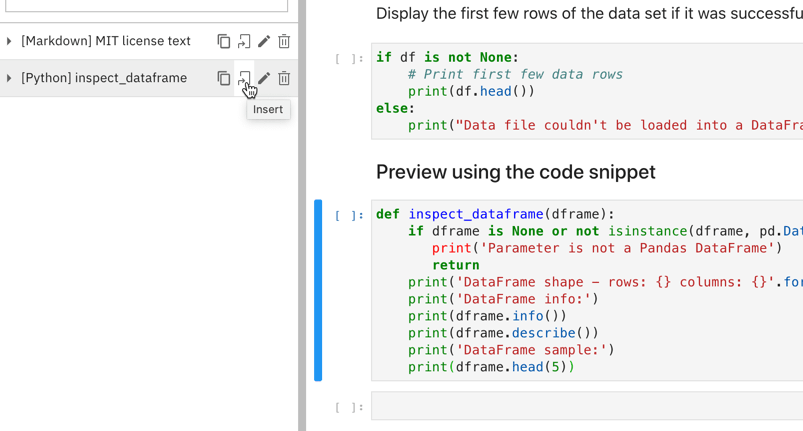803x431 pixels.
Task: Select the [Python] inspect_dataframe entry
Action: pyautogui.click(x=104, y=78)
